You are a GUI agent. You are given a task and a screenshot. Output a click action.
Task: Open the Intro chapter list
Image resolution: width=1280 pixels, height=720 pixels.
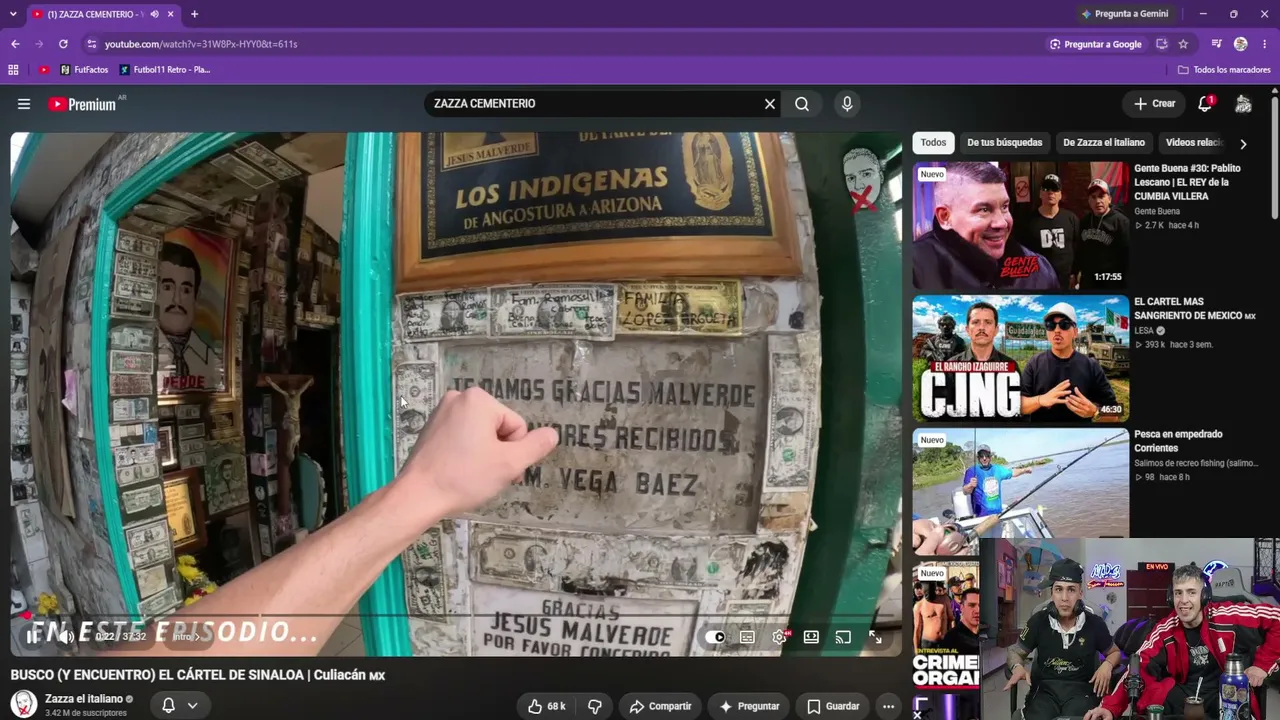pos(187,636)
